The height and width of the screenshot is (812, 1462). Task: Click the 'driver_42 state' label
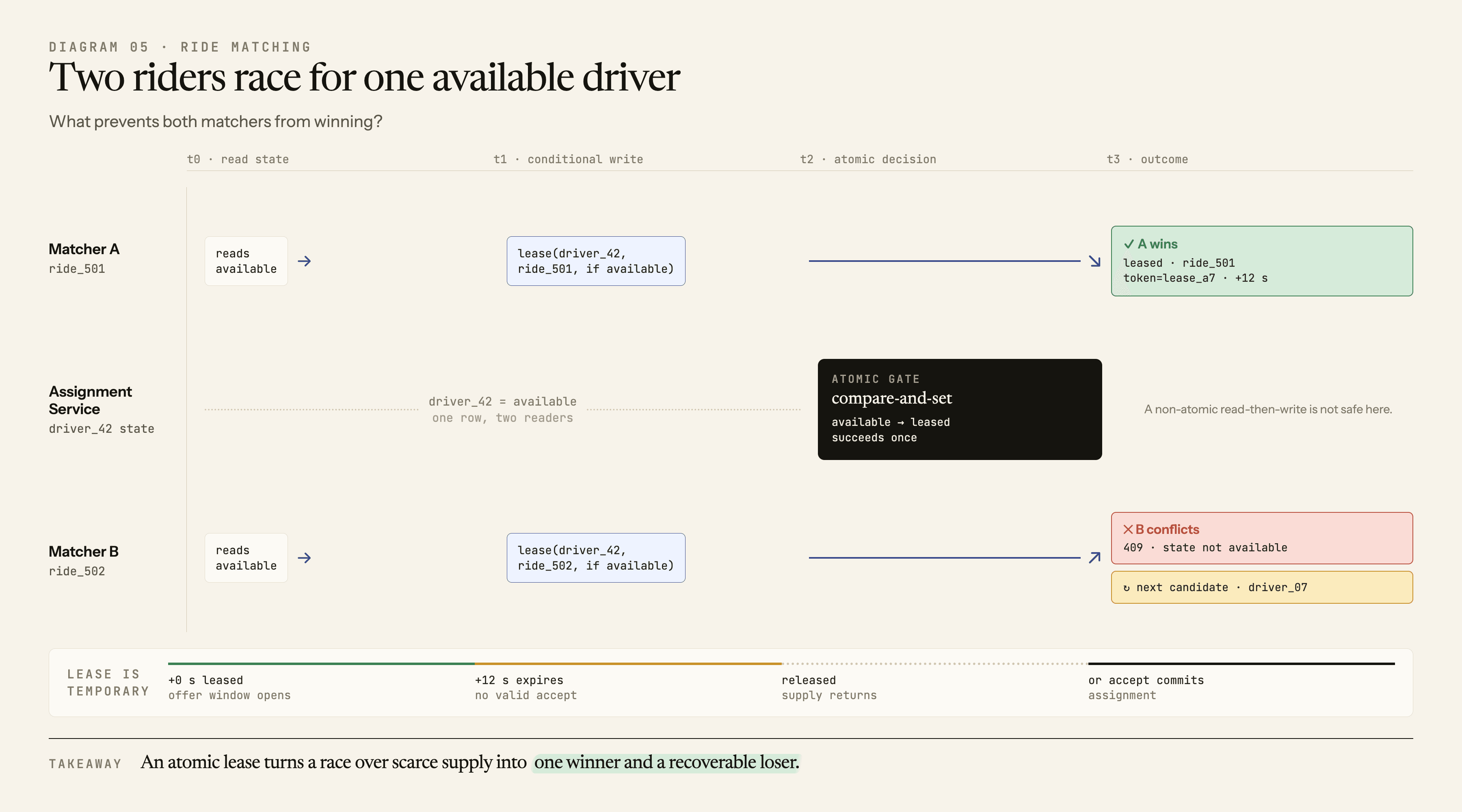(102, 429)
